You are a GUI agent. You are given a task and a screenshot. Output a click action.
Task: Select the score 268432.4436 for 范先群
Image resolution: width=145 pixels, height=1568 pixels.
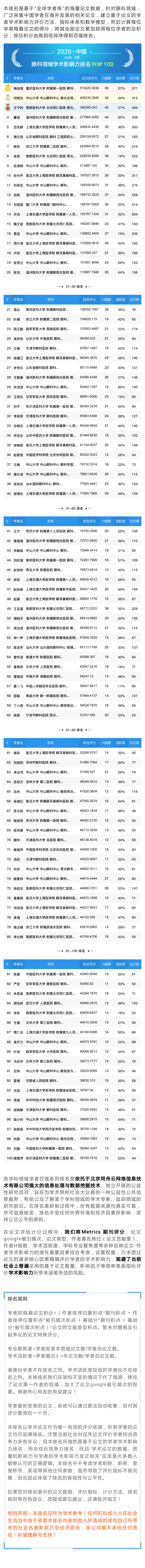[x=89, y=127]
